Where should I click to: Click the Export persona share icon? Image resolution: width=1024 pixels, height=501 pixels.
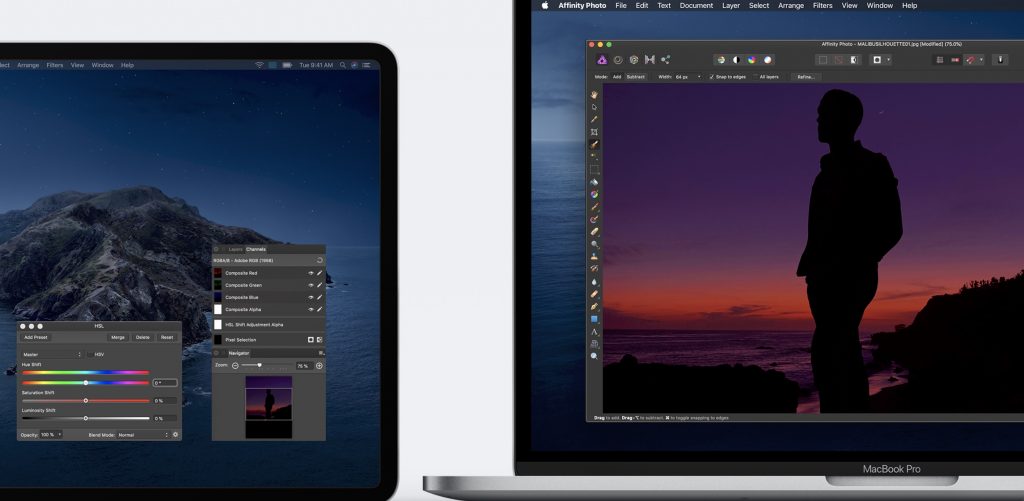pos(665,60)
